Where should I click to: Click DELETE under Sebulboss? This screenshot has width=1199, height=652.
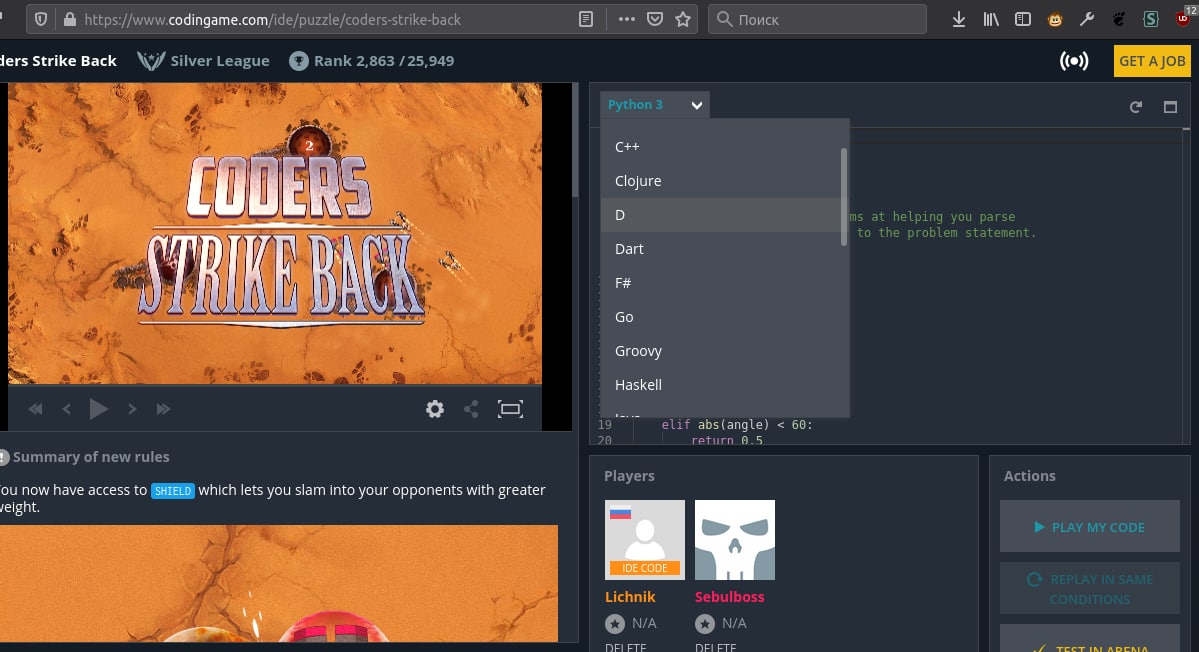pyautogui.click(x=716, y=647)
